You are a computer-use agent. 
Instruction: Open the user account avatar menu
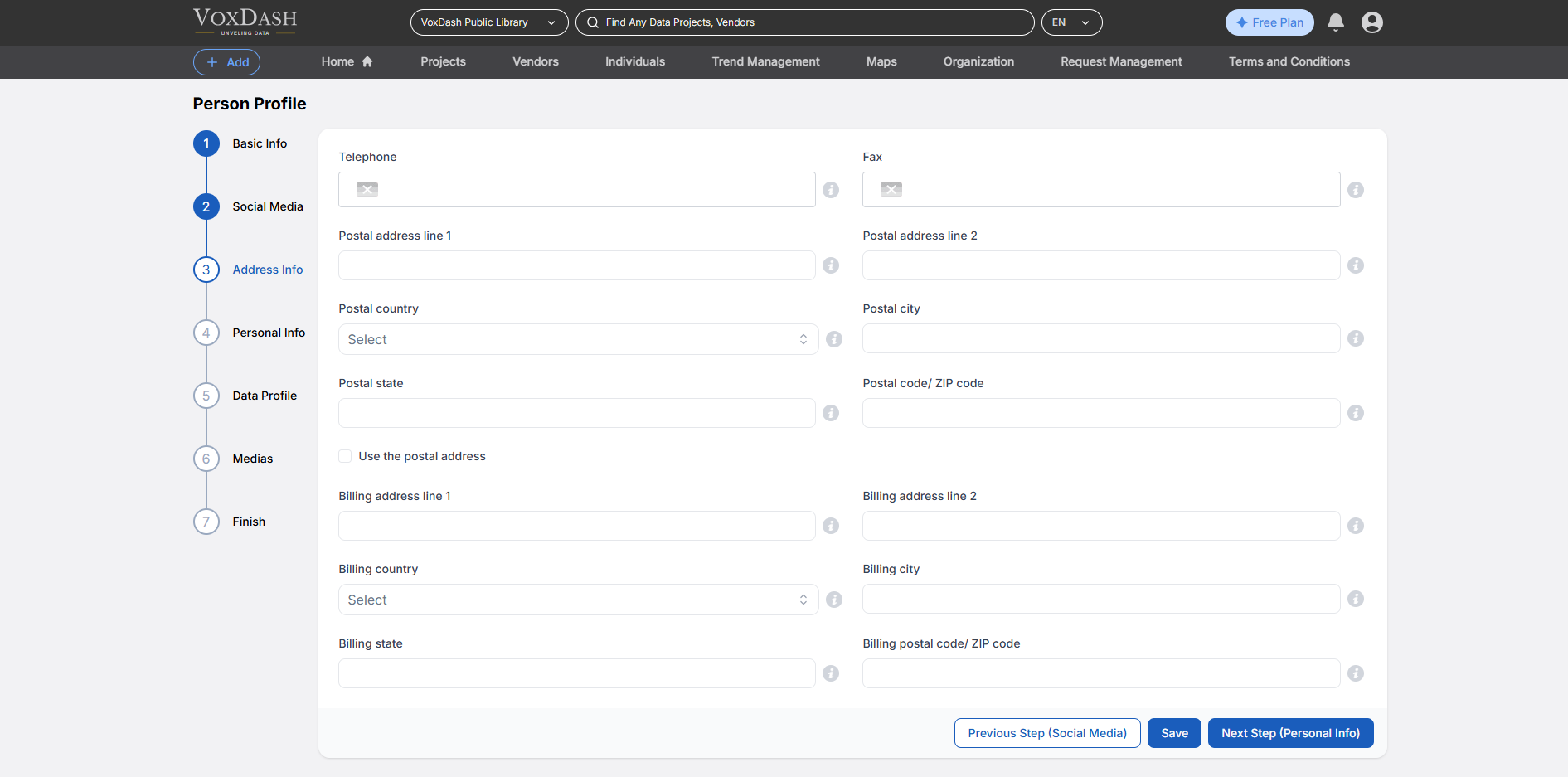point(1372,22)
